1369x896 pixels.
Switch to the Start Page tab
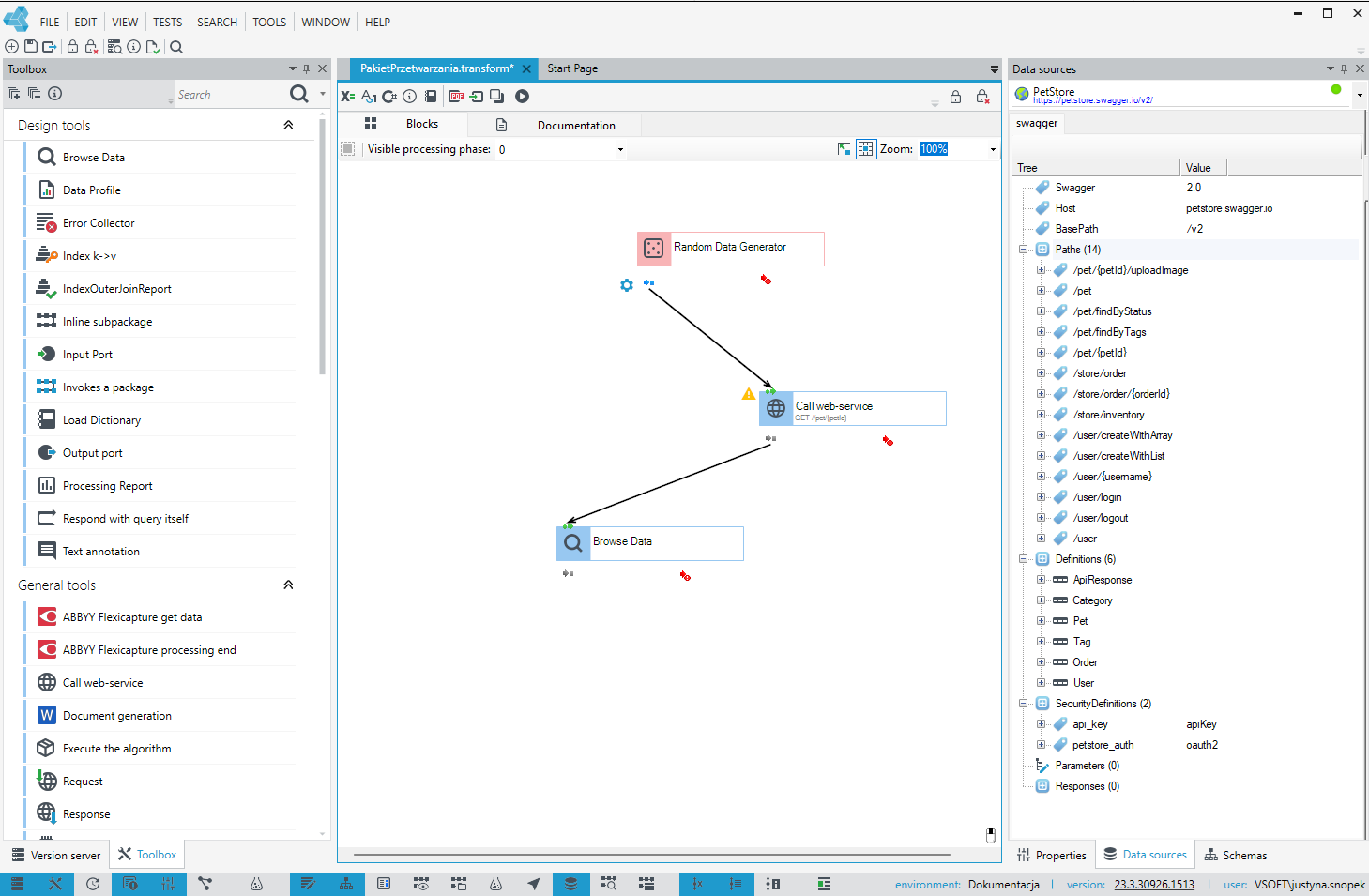572,68
